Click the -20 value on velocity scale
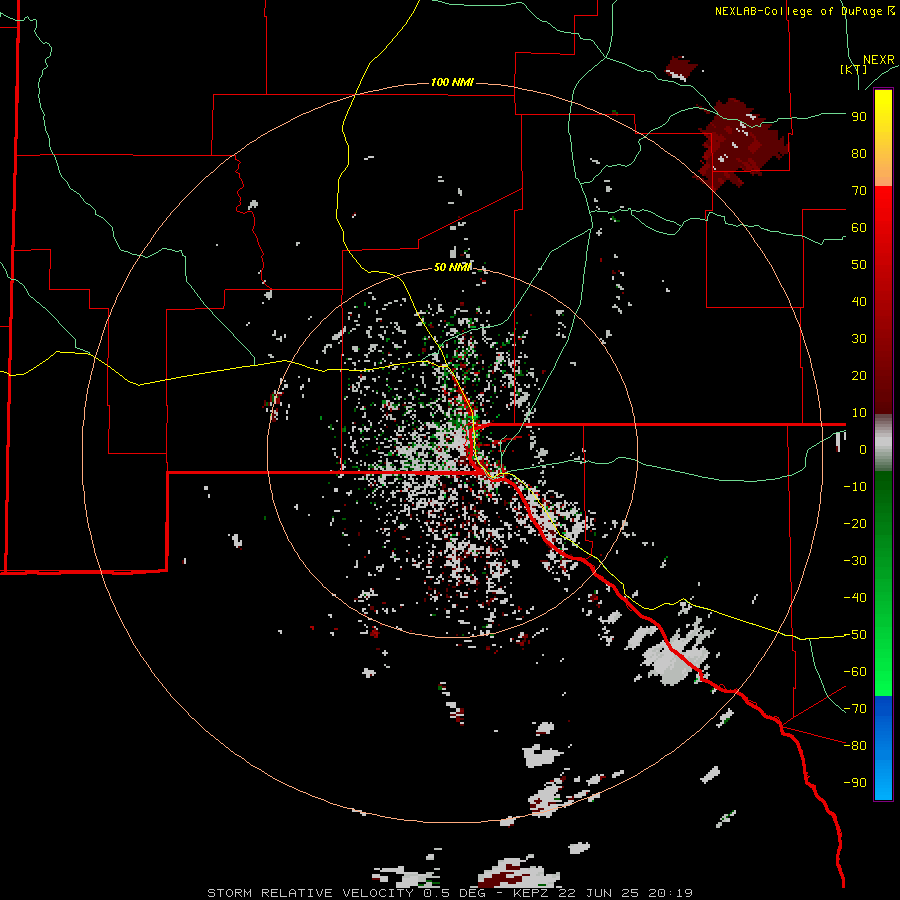Image resolution: width=900 pixels, height=900 pixels. [x=855, y=524]
